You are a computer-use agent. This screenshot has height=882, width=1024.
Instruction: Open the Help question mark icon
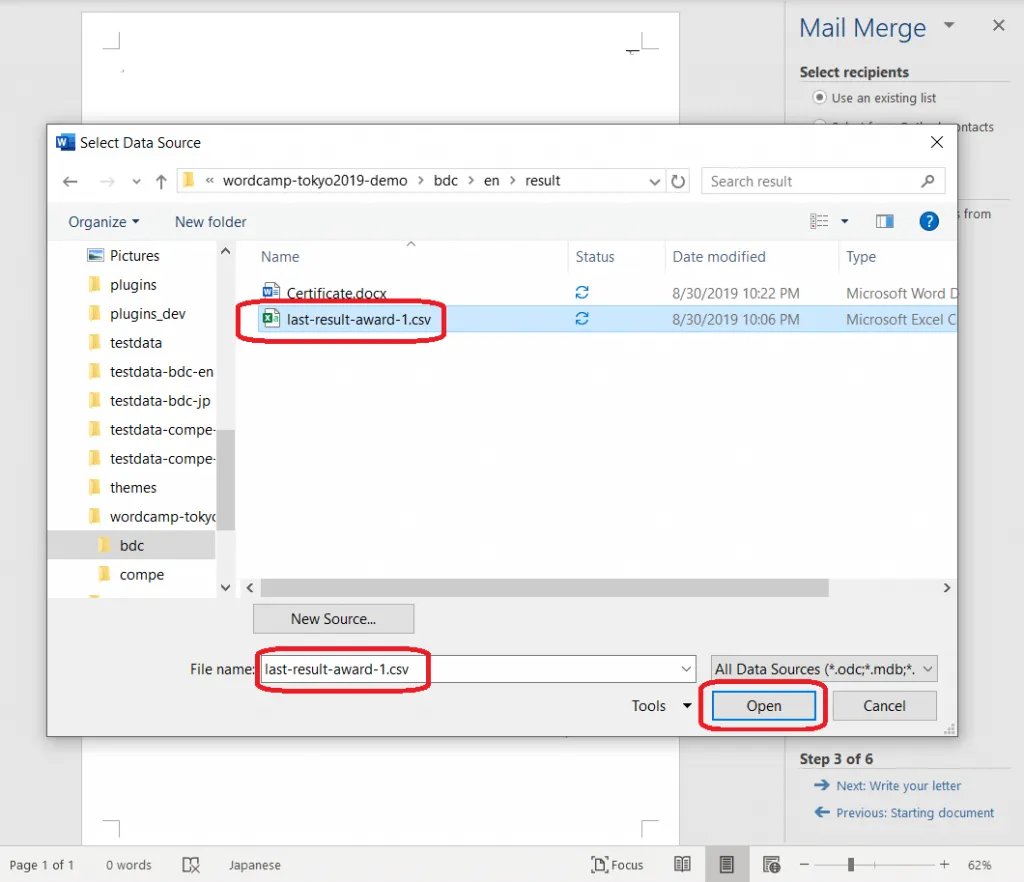coord(929,221)
